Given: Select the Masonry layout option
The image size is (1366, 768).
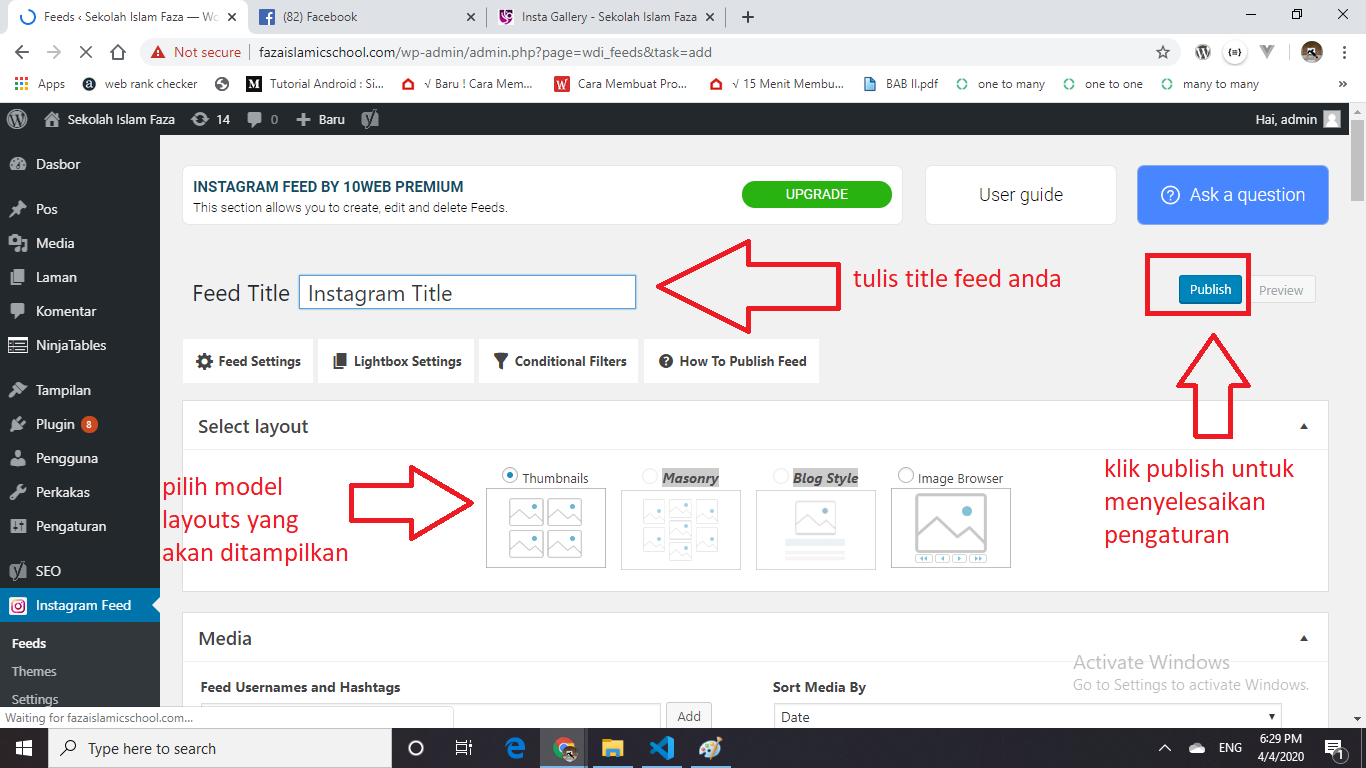Looking at the screenshot, I should click(649, 476).
